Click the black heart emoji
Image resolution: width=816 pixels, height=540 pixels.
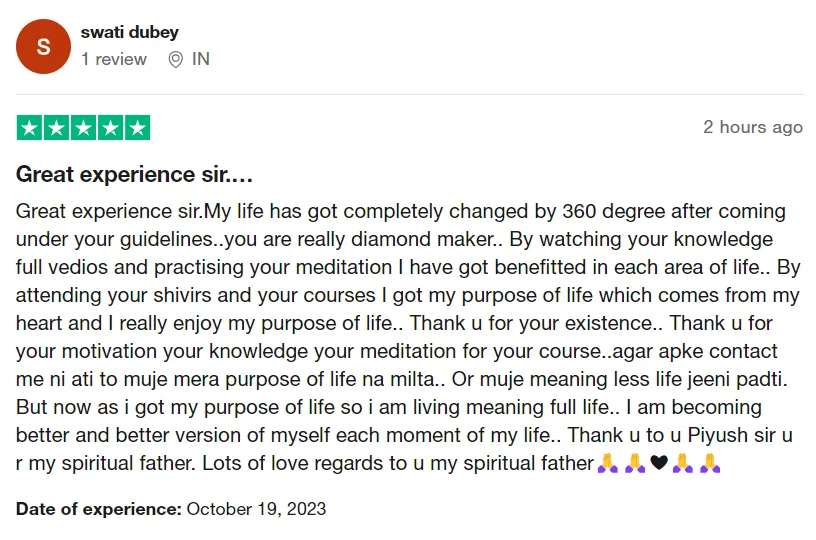pyautogui.click(x=659, y=462)
